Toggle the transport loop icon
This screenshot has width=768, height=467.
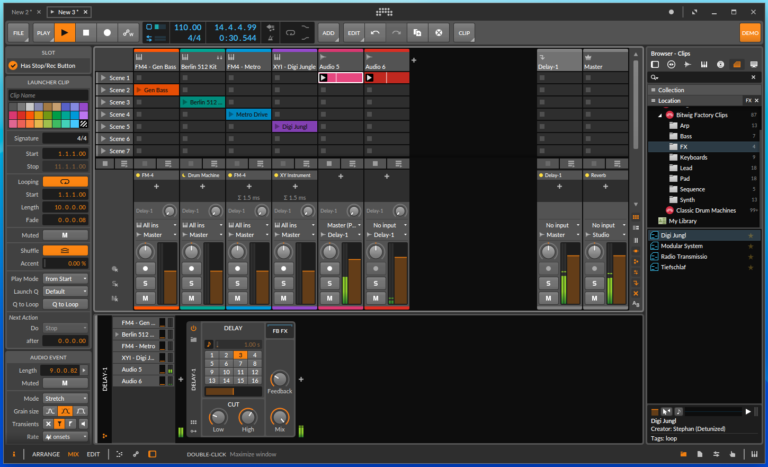click(290, 33)
